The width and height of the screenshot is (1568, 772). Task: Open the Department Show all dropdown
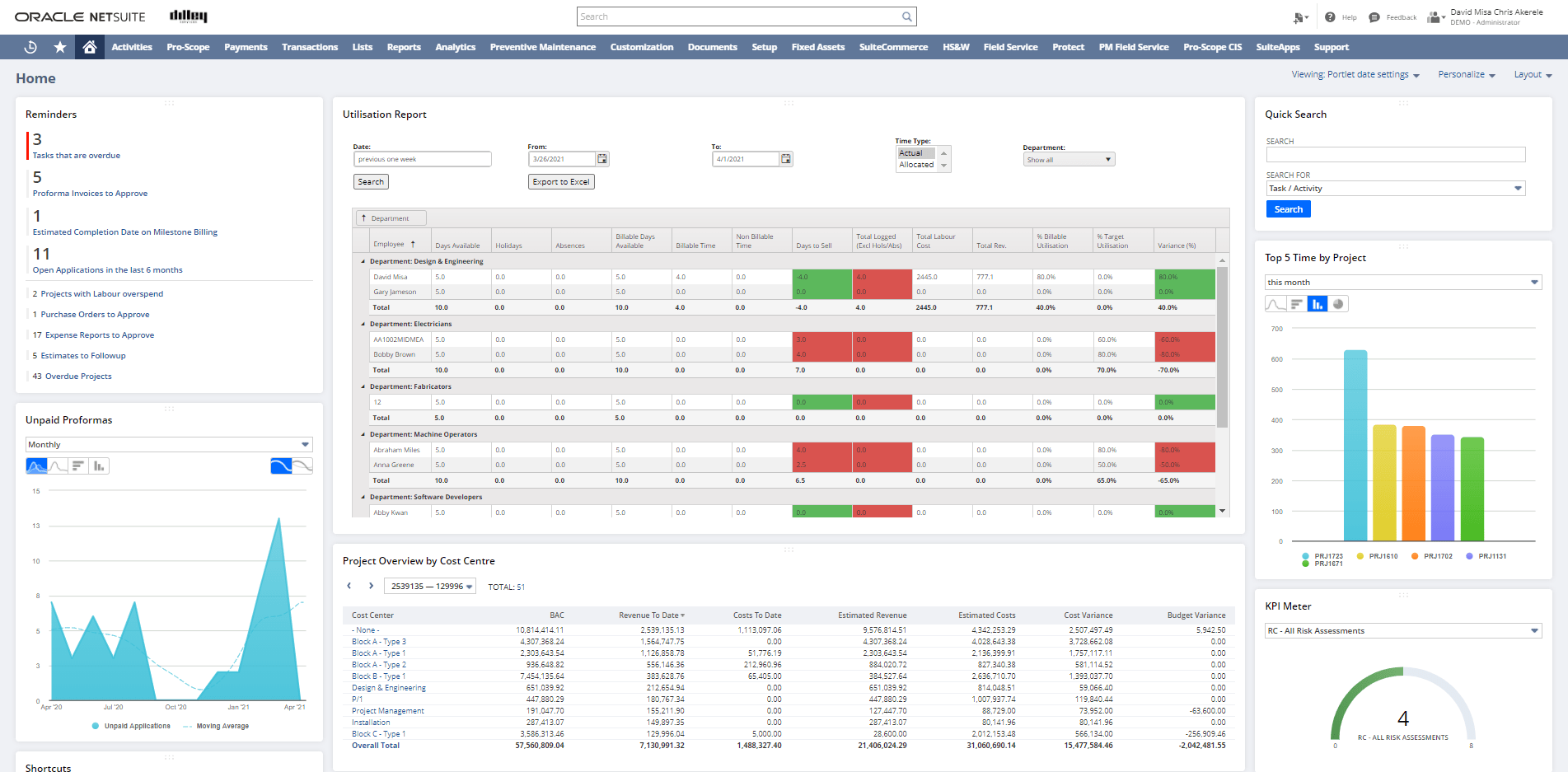click(x=1068, y=158)
